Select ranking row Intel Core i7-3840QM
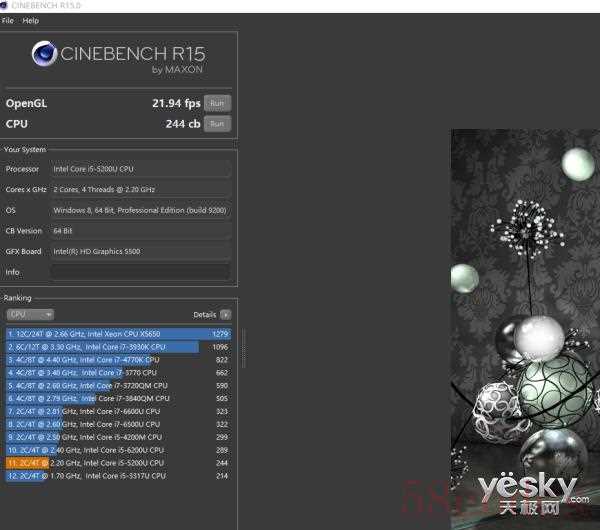Viewport: 600px width, 530px height. 118,399
